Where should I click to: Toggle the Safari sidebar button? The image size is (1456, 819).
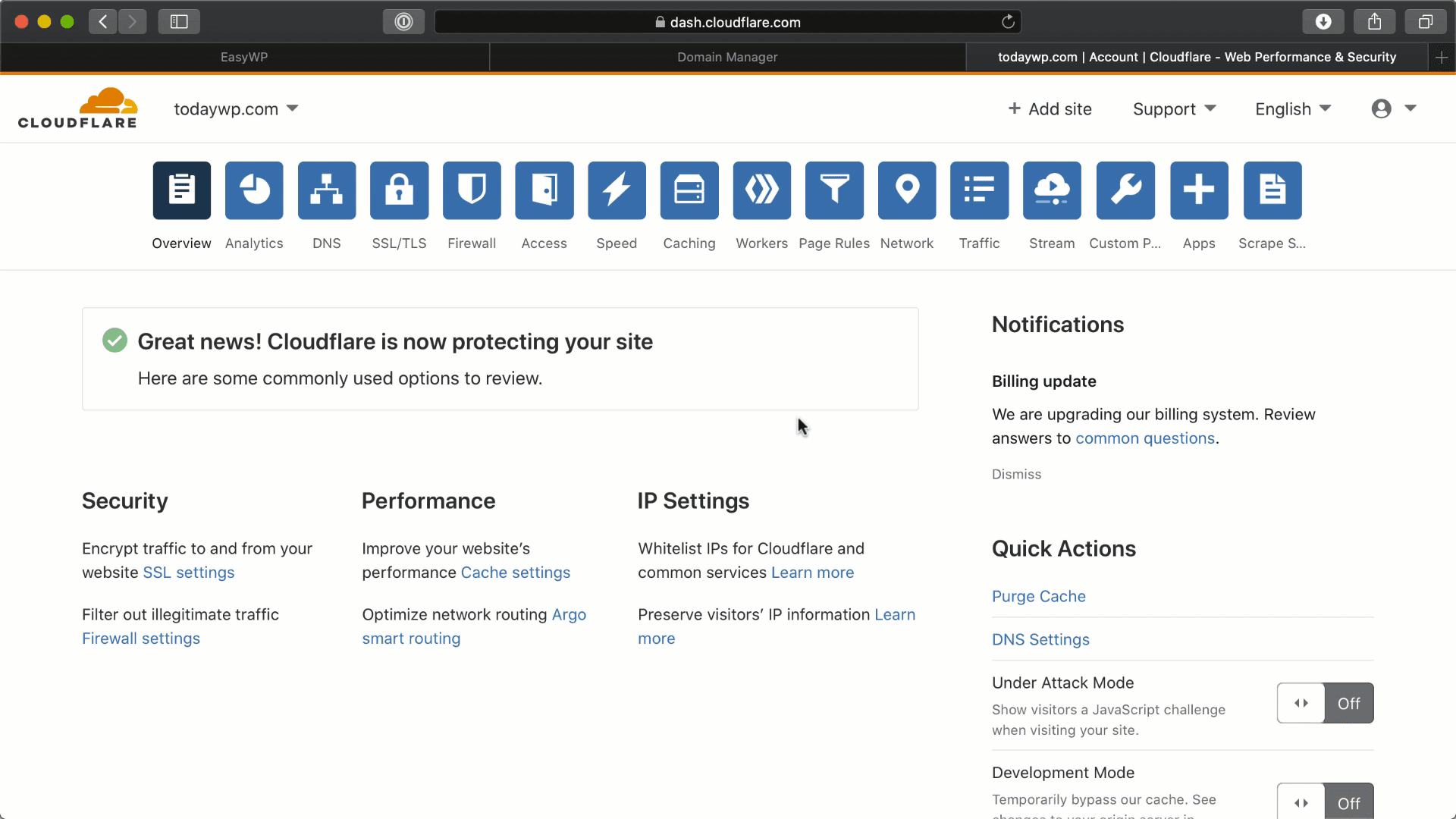[x=179, y=22]
